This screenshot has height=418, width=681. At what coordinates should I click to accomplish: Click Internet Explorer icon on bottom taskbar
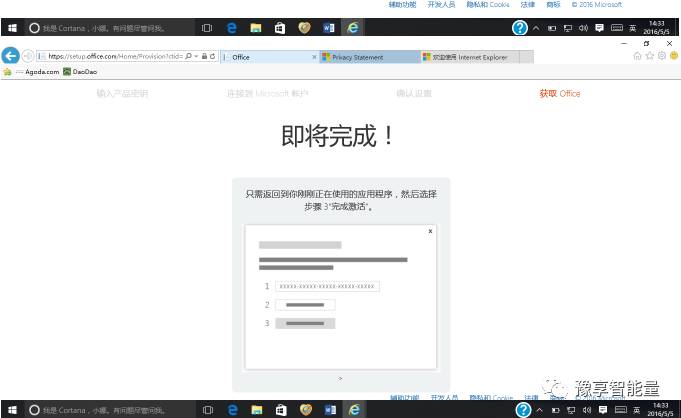(354, 410)
